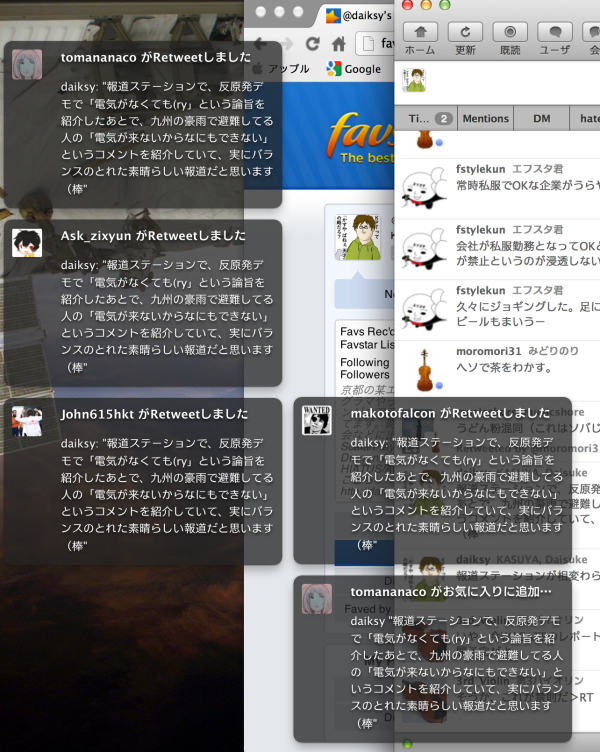Click the Ask_zixyun notification avatar
The image size is (600, 752).
(x=27, y=243)
